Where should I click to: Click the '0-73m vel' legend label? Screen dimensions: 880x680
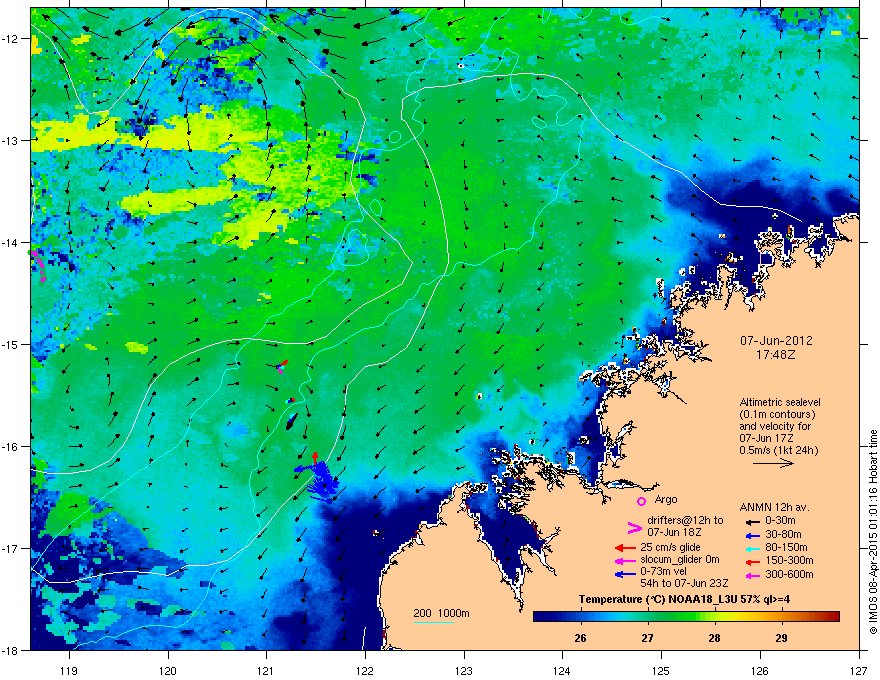click(x=663, y=571)
